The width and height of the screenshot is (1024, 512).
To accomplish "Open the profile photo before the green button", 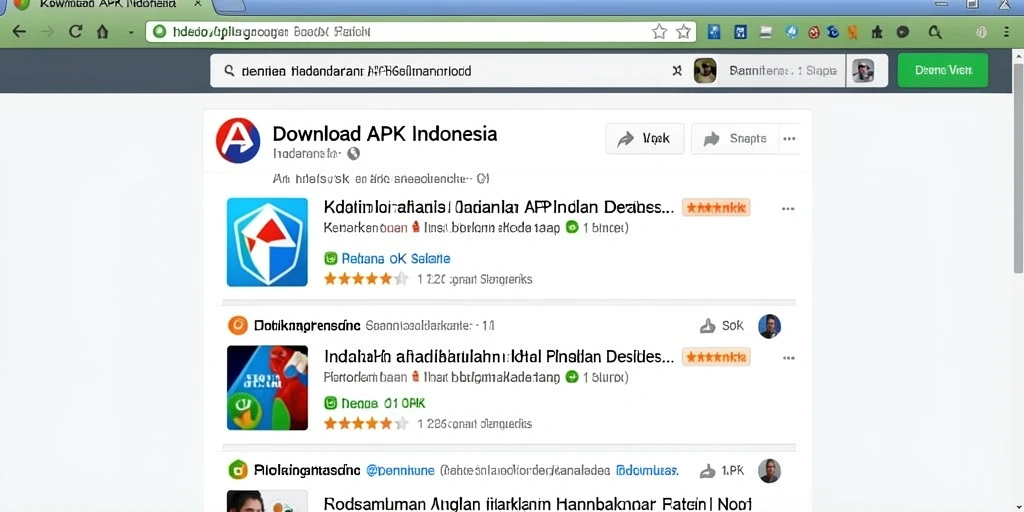I will [863, 71].
